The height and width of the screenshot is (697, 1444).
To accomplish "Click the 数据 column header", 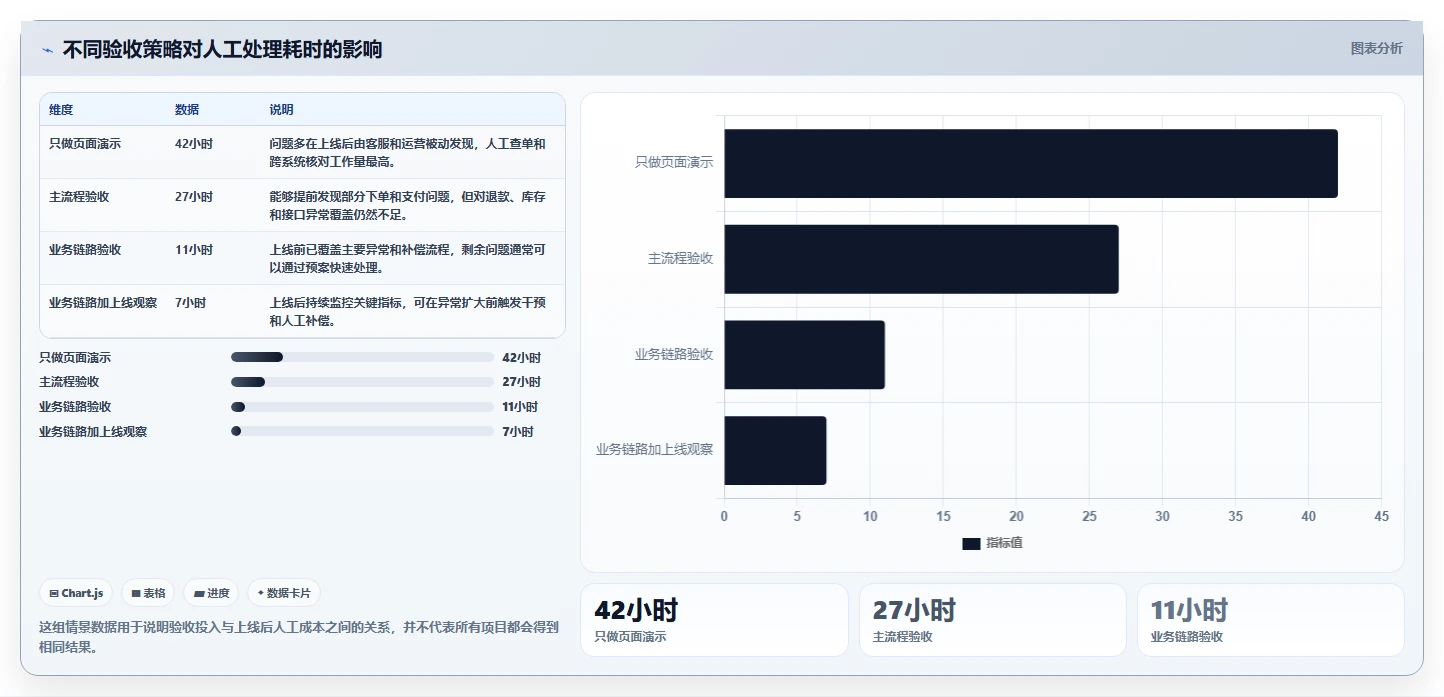I will pos(187,110).
